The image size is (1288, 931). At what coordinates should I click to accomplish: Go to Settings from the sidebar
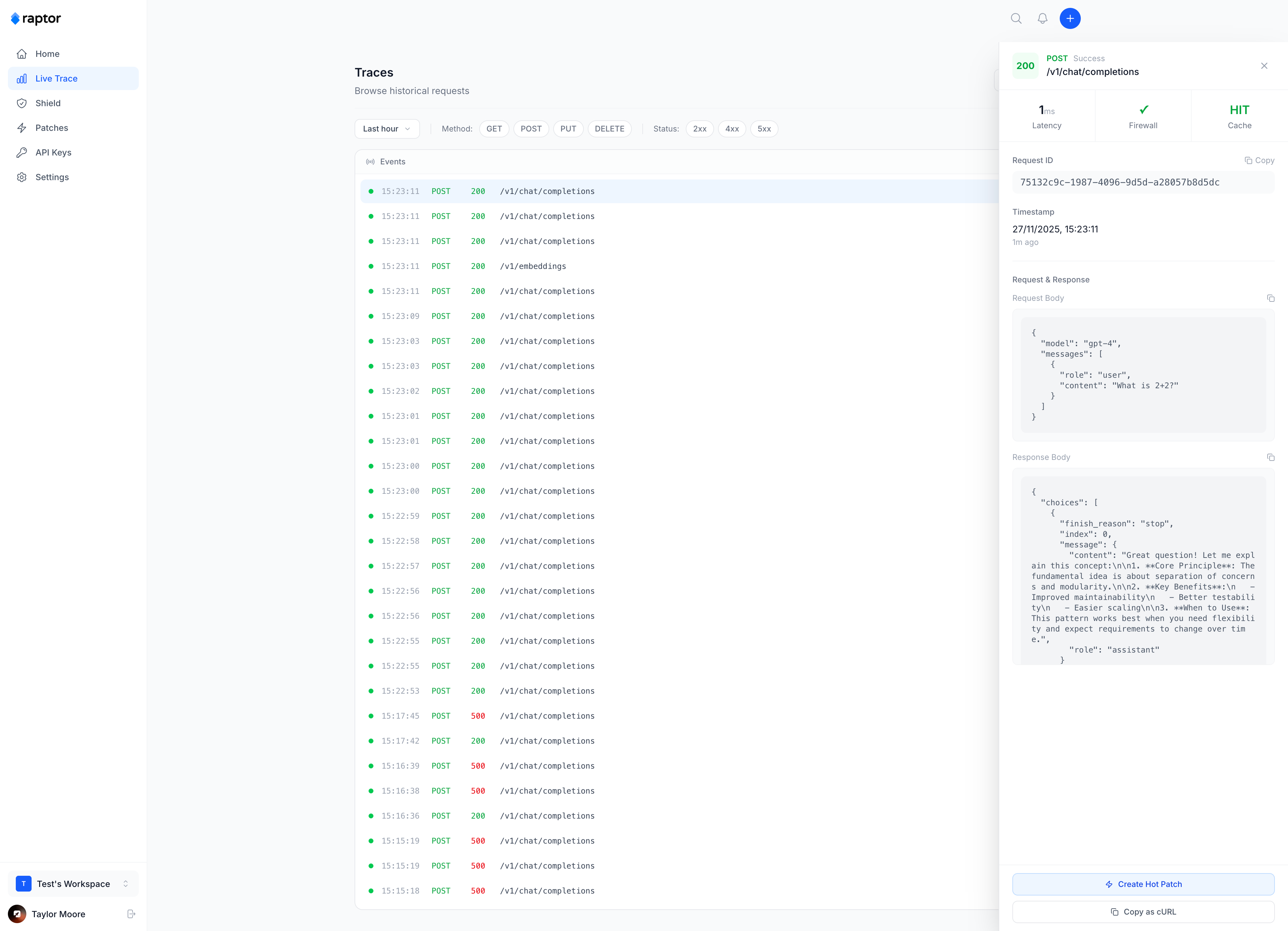coord(52,177)
